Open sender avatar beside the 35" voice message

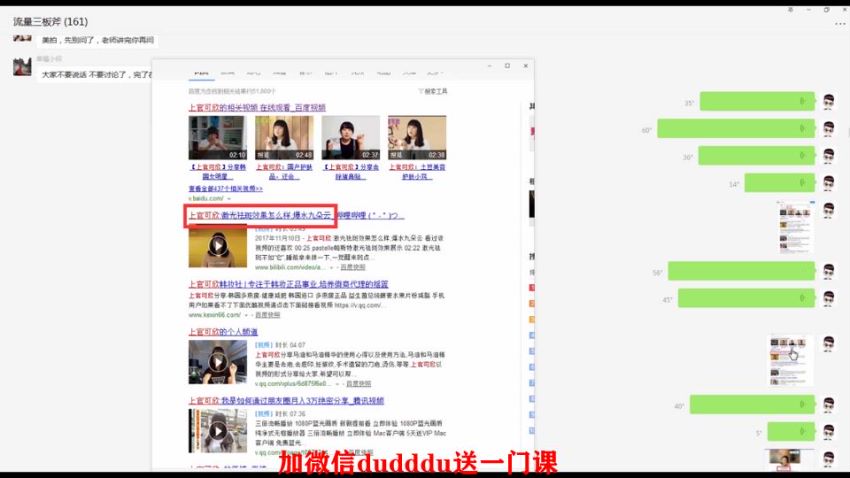[x=828, y=101]
